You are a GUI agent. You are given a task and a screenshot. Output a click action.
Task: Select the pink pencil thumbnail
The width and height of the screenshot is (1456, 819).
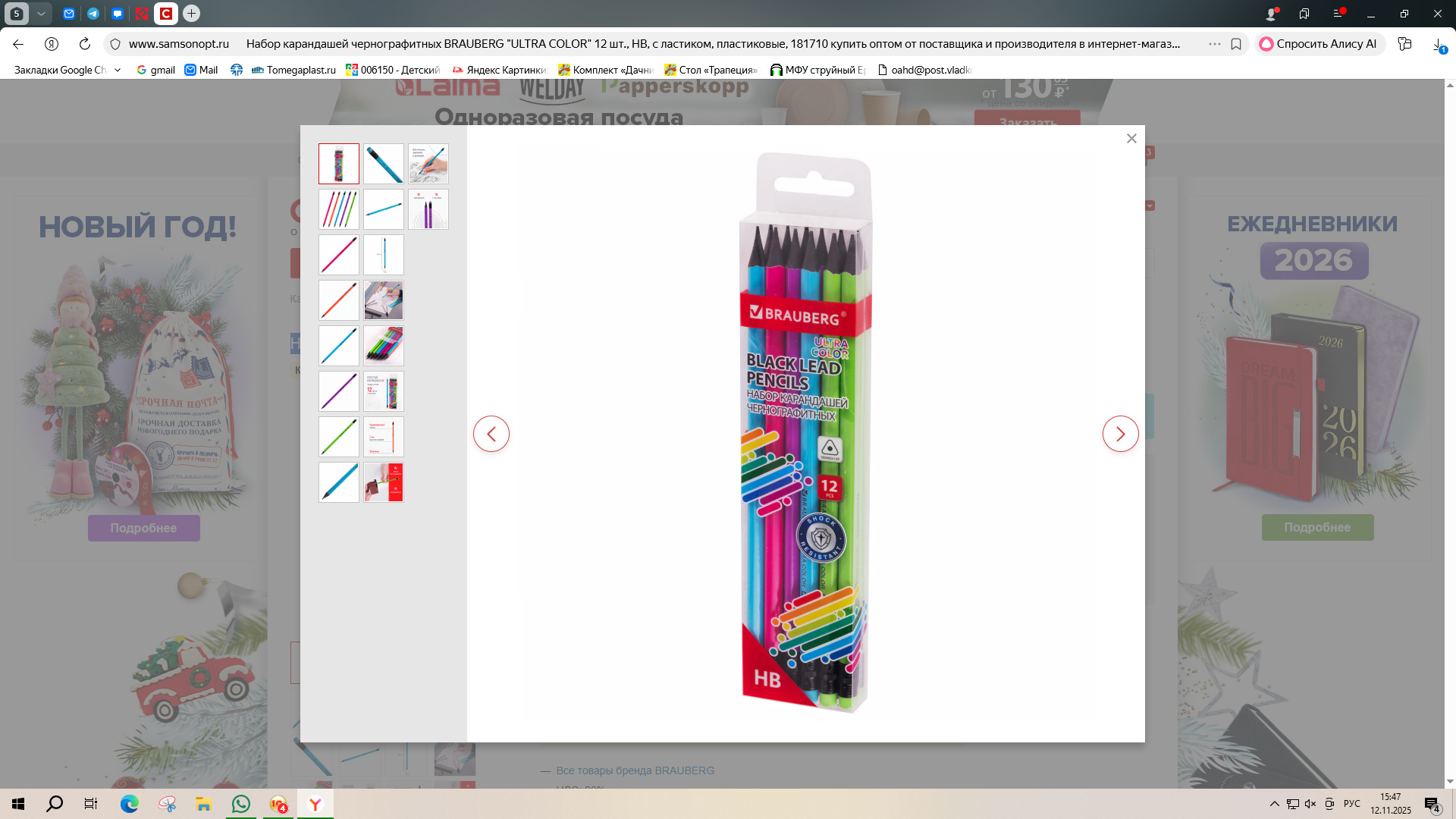(338, 255)
